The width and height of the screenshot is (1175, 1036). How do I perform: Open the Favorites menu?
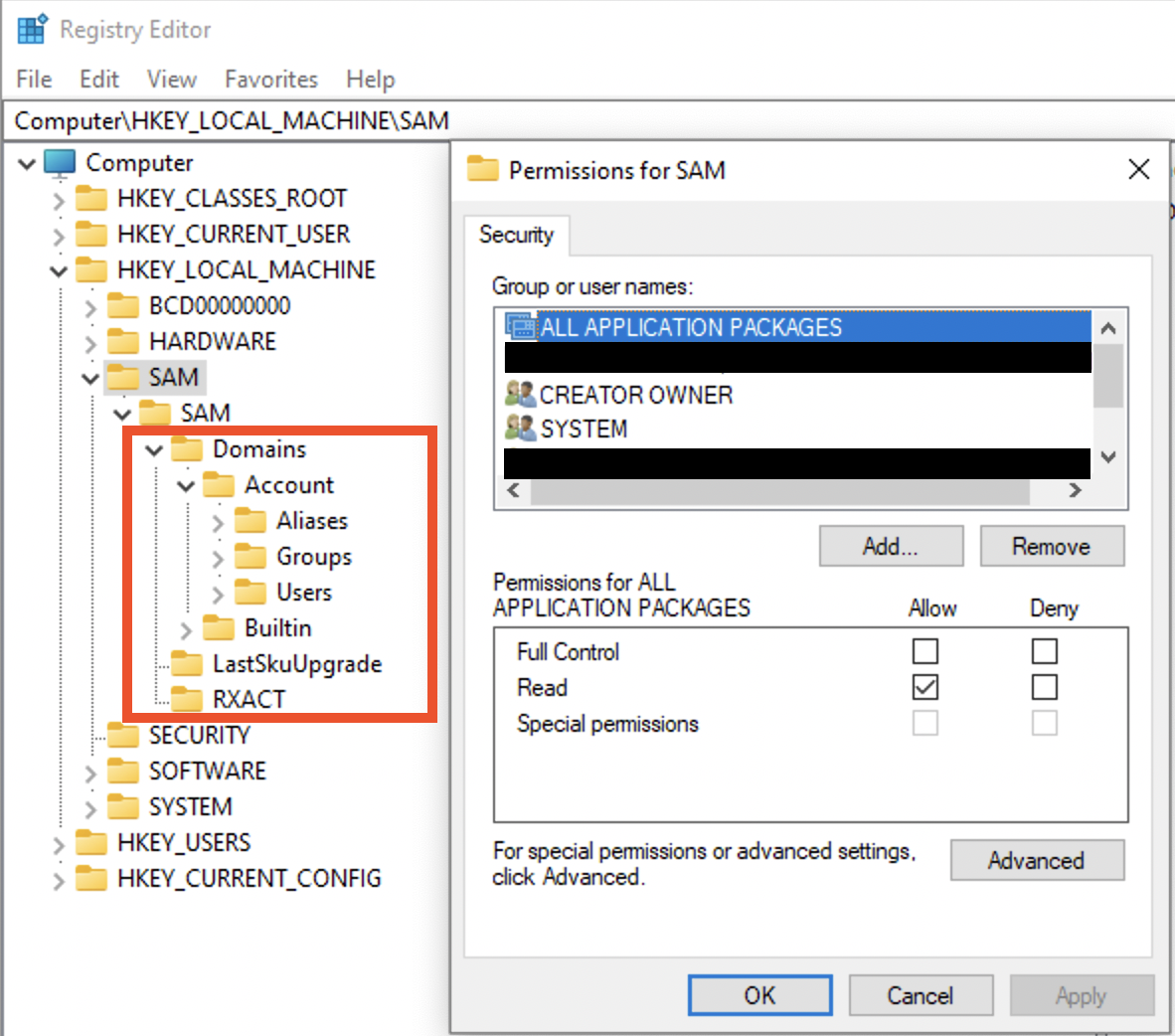pos(271,79)
